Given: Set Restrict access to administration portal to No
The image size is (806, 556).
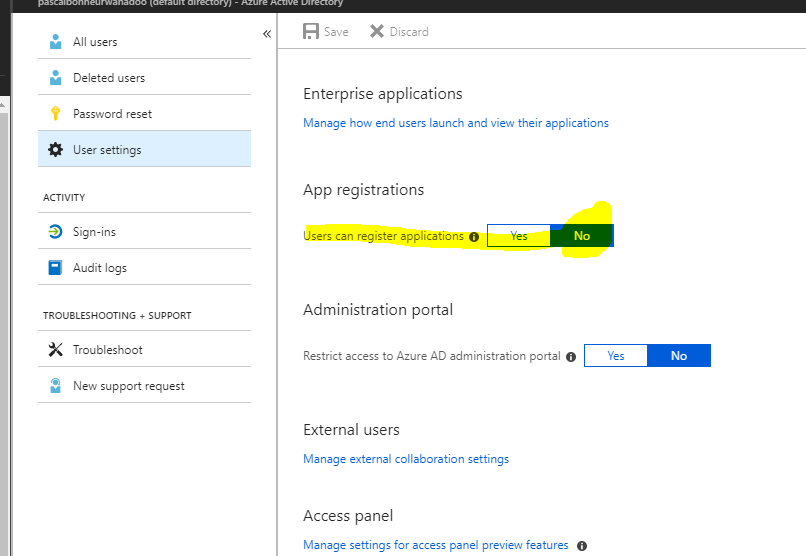Looking at the screenshot, I should [x=679, y=356].
